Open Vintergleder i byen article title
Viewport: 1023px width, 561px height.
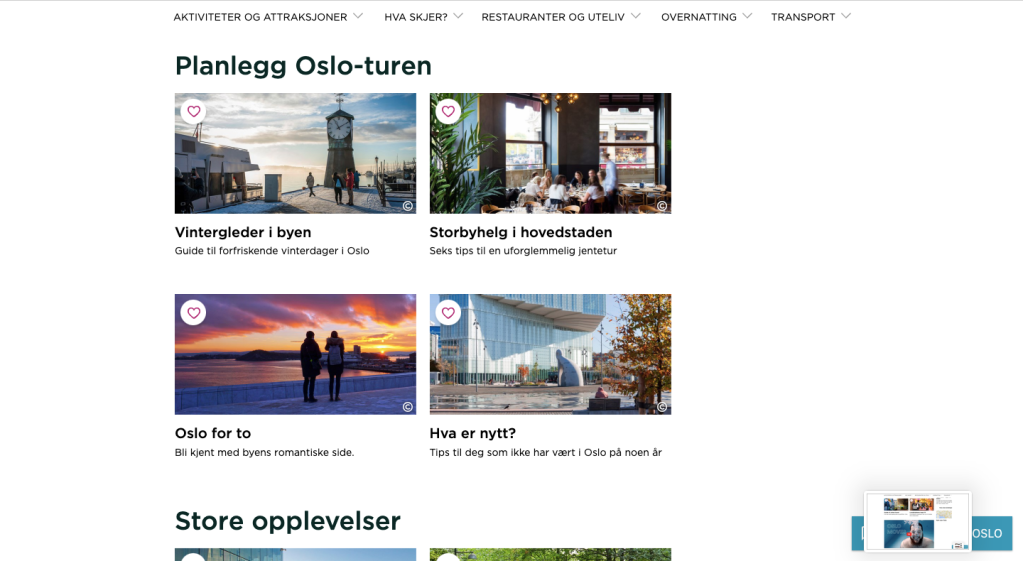coord(243,232)
